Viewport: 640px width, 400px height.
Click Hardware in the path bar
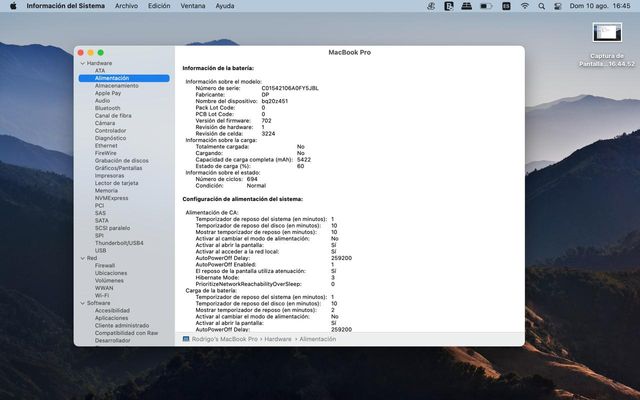point(278,339)
